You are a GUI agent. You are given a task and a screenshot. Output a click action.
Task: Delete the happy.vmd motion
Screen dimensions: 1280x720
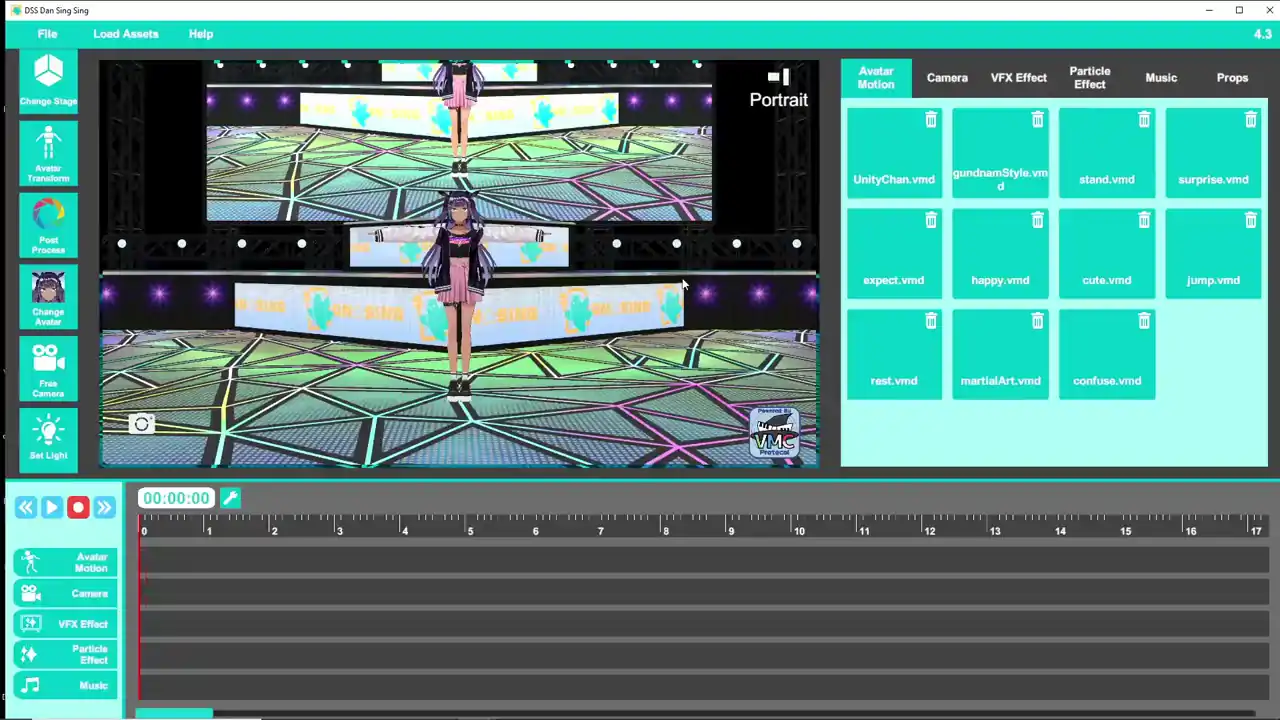pos(1037,220)
